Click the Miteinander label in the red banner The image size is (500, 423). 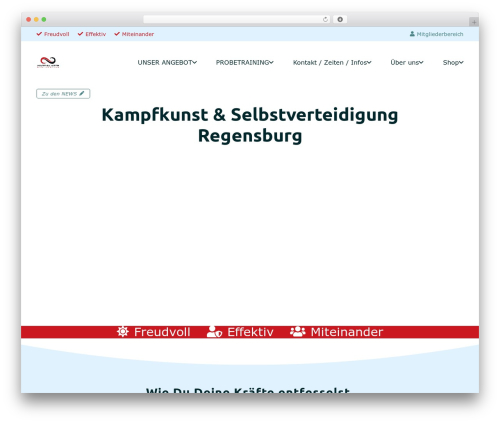point(347,332)
